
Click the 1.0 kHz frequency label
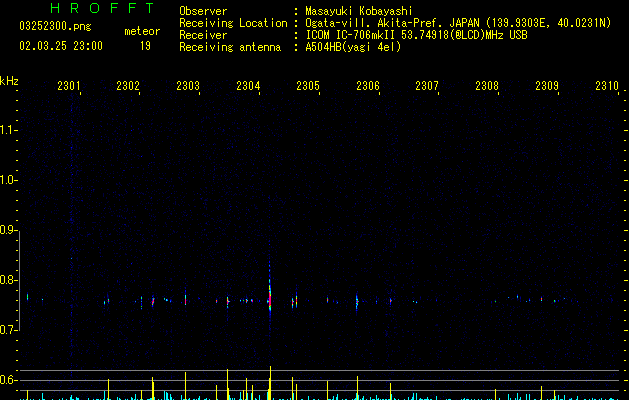(x=8, y=180)
